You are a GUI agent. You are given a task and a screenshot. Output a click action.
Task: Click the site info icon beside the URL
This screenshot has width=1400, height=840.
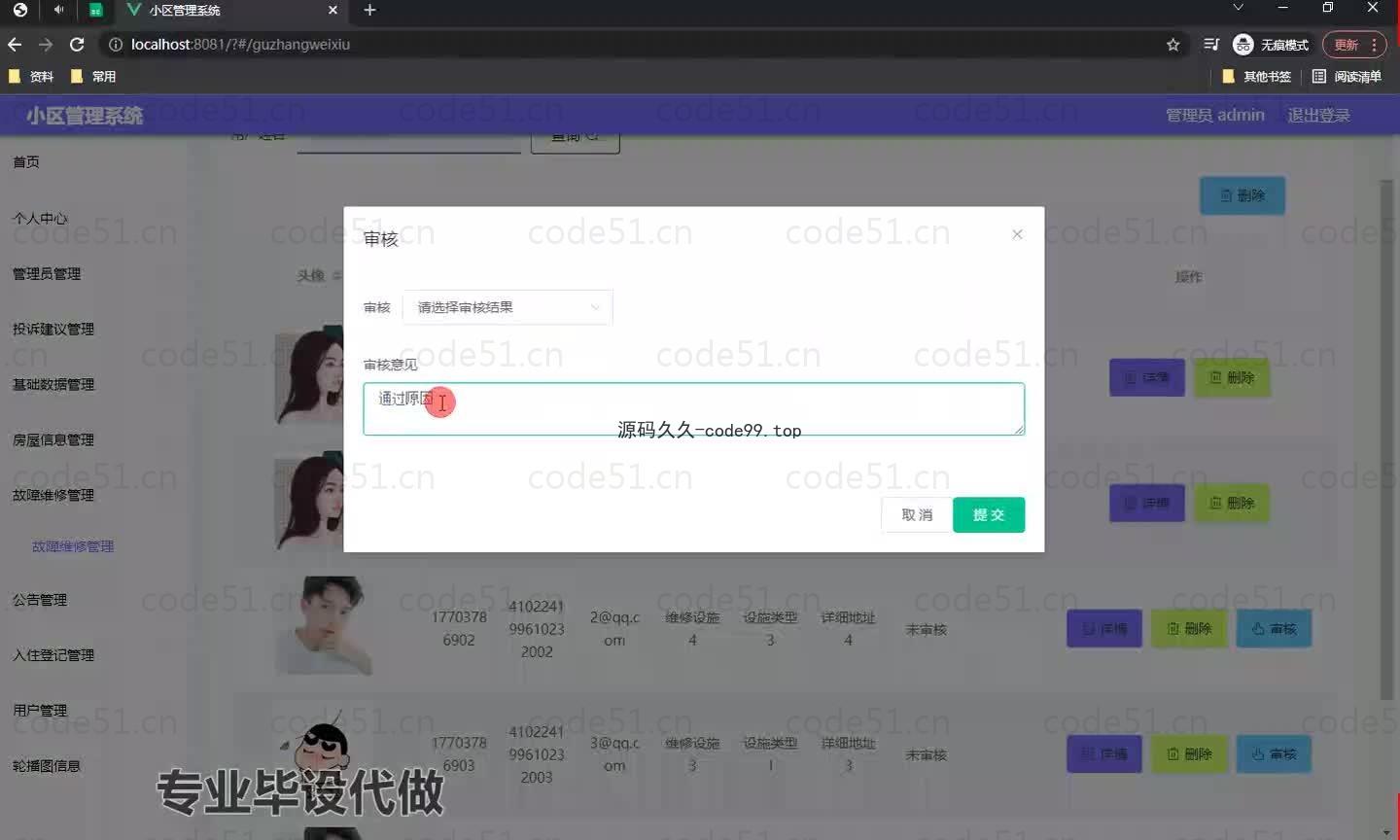click(115, 45)
